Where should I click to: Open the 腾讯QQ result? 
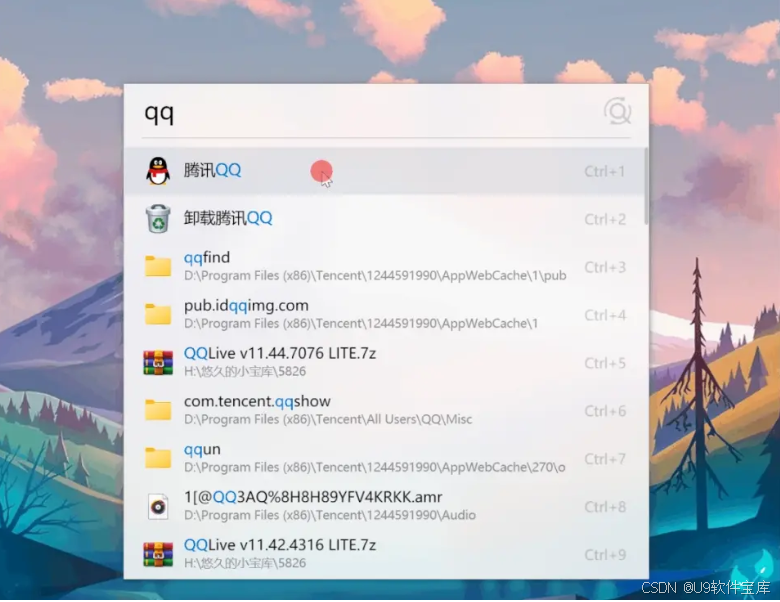tap(385, 171)
